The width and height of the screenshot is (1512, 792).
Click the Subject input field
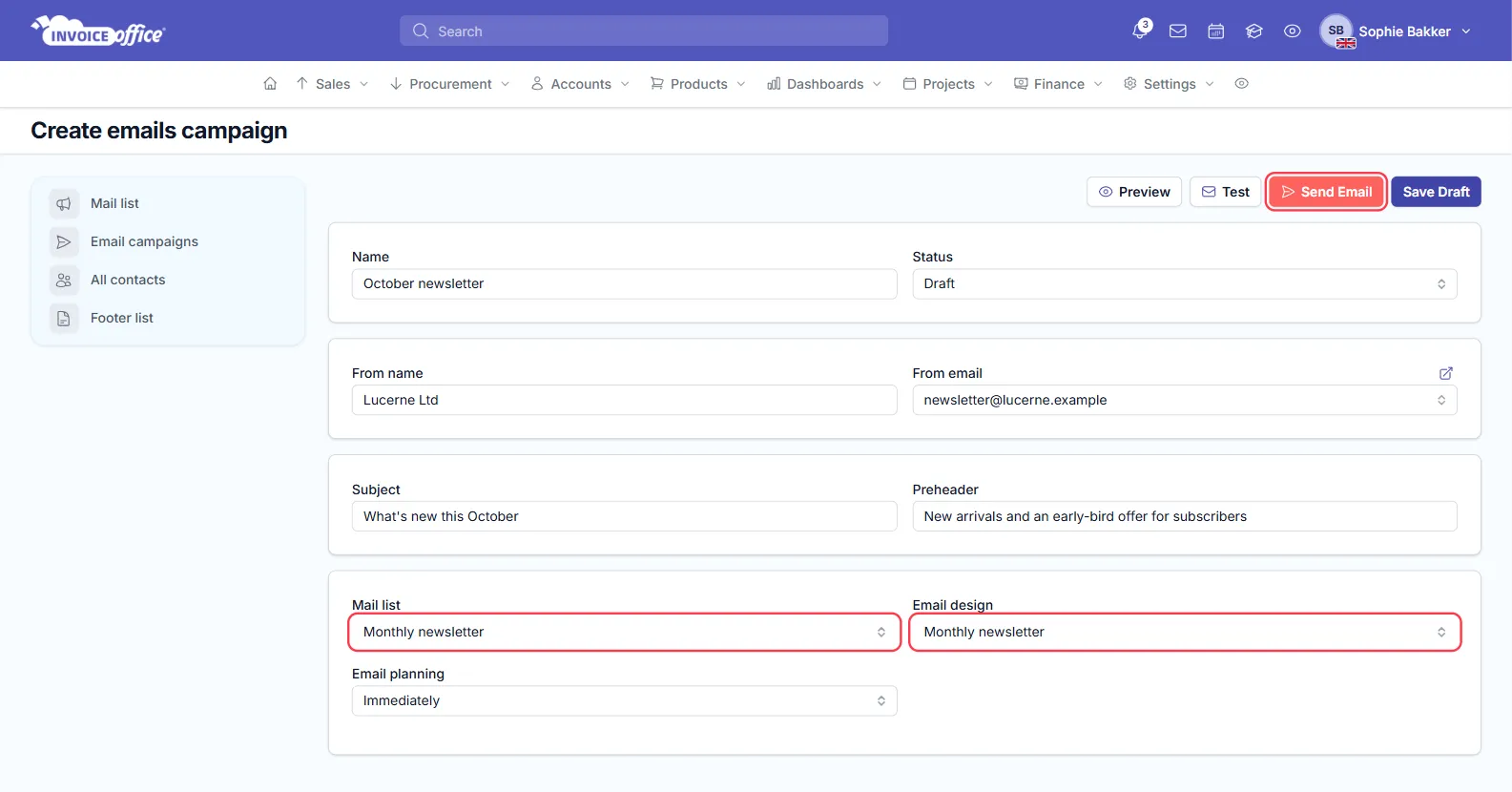pos(625,516)
